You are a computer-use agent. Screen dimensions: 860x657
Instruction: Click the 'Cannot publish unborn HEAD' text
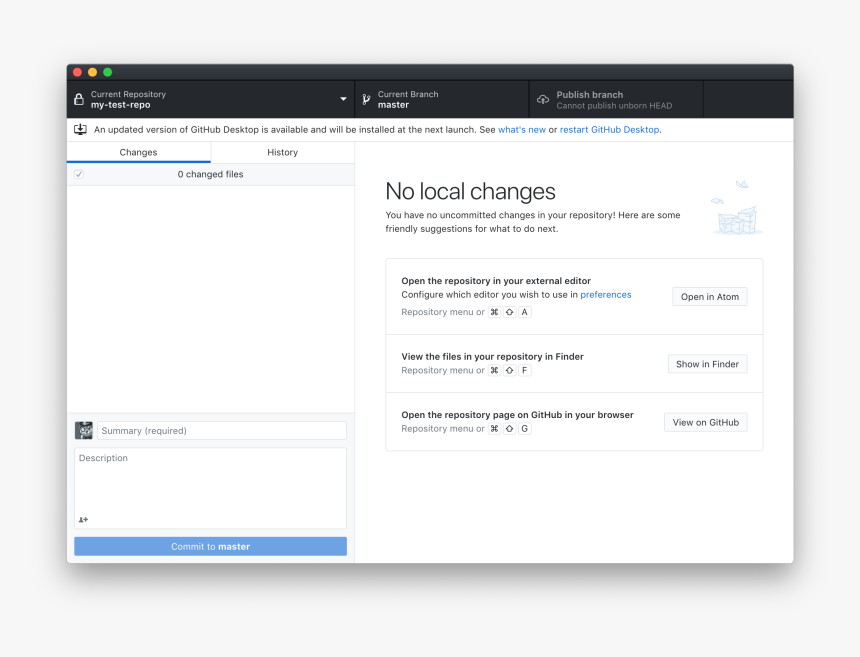click(614, 105)
